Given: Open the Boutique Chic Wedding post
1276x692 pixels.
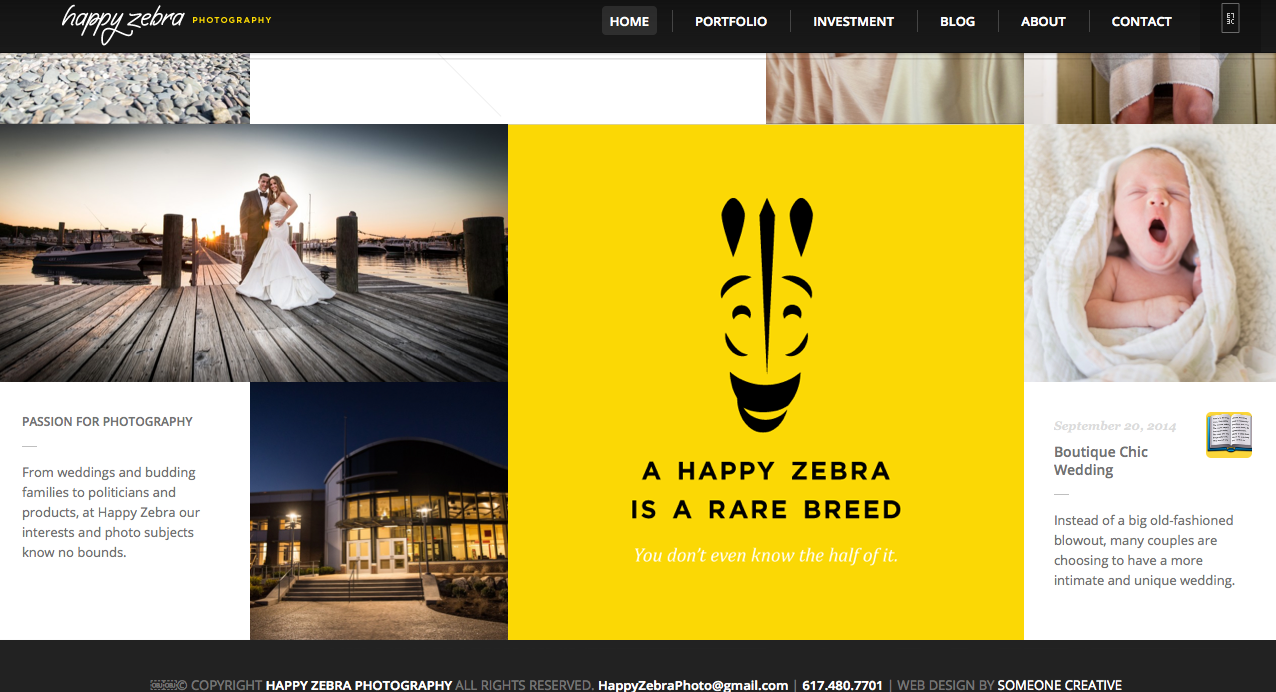Looking at the screenshot, I should pos(1101,461).
